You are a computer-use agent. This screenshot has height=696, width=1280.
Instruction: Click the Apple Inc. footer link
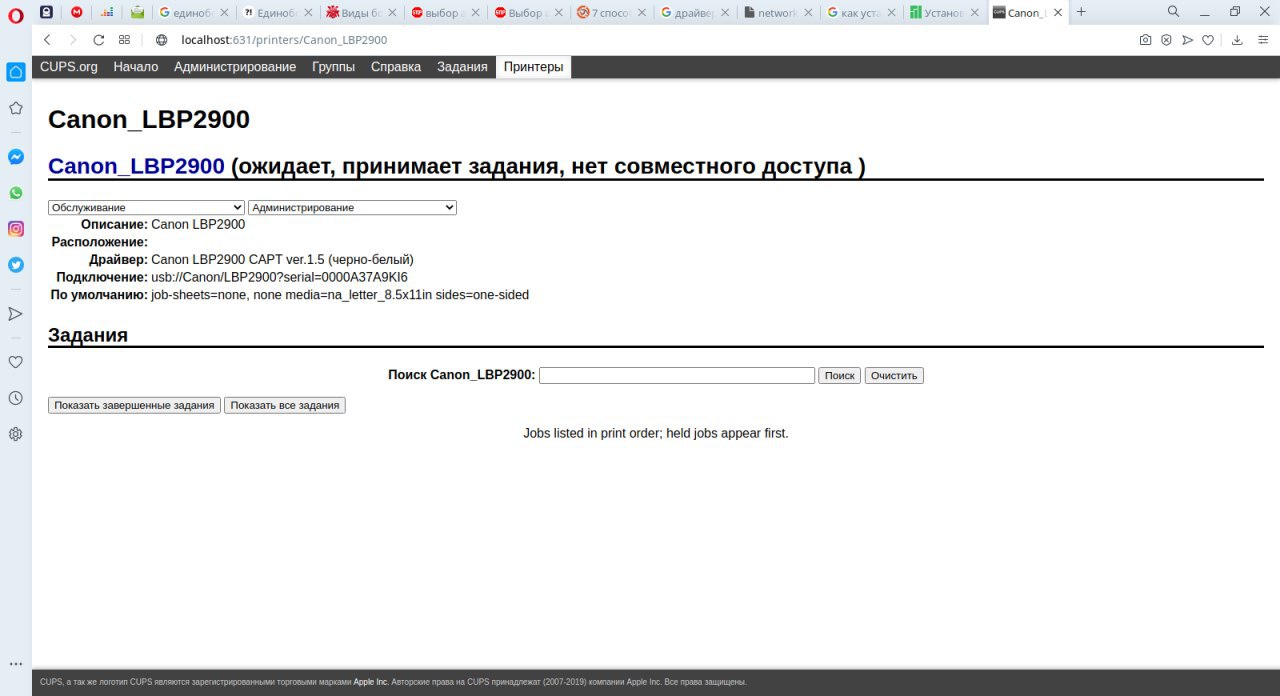[x=371, y=682]
